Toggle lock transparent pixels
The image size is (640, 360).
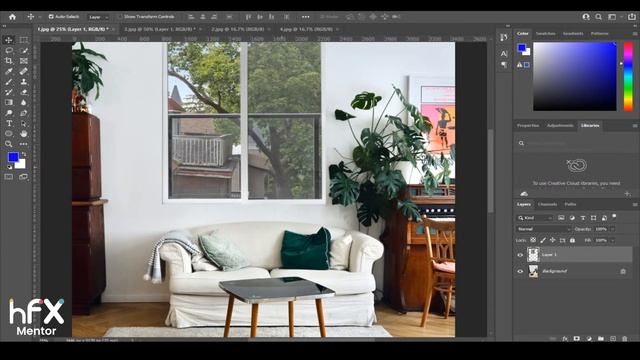[533, 240]
